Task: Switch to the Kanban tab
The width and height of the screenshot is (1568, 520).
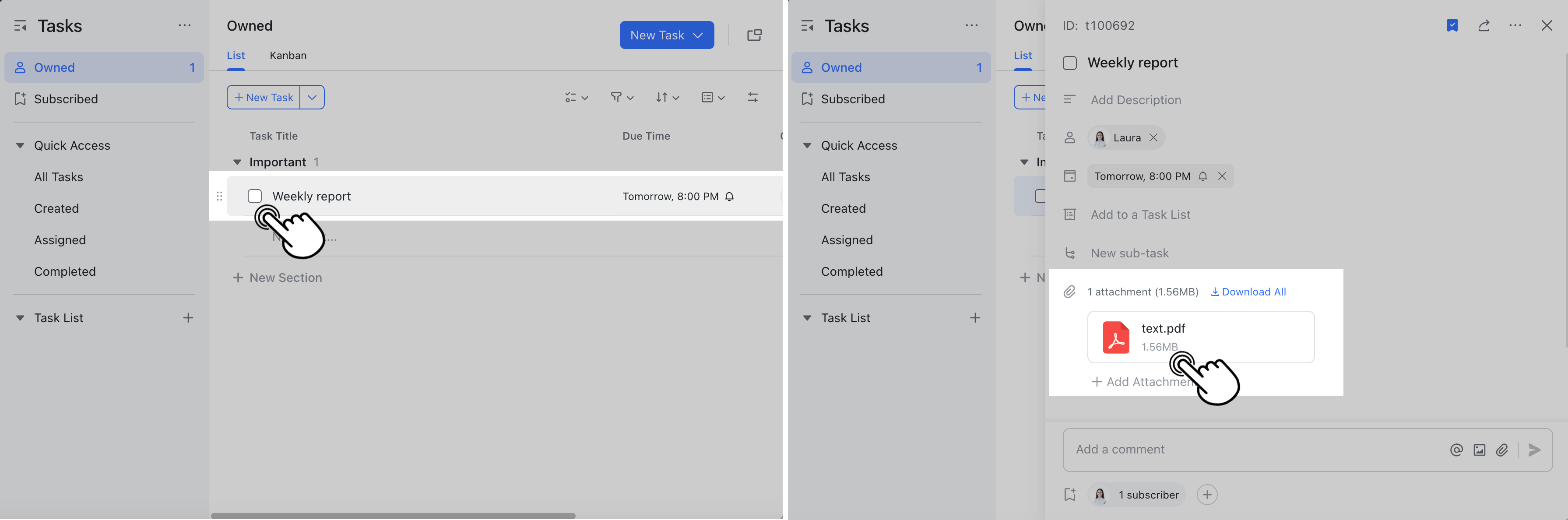Action: (x=287, y=56)
